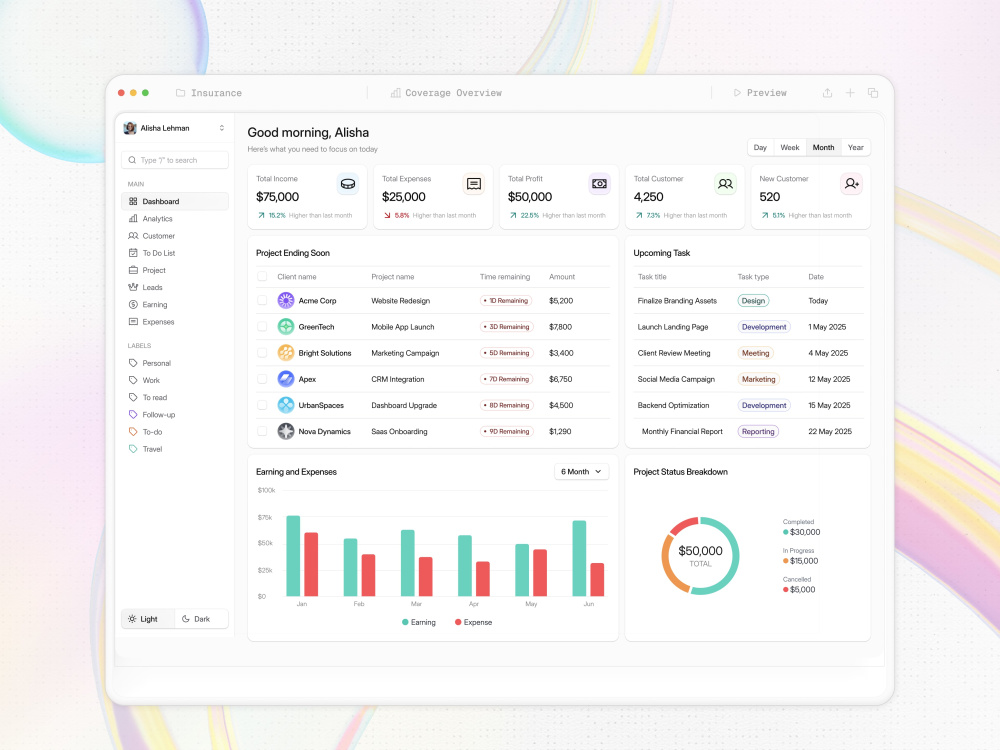Viewport: 1000px width, 750px height.
Task: Click the Design task type tag
Action: (x=753, y=300)
